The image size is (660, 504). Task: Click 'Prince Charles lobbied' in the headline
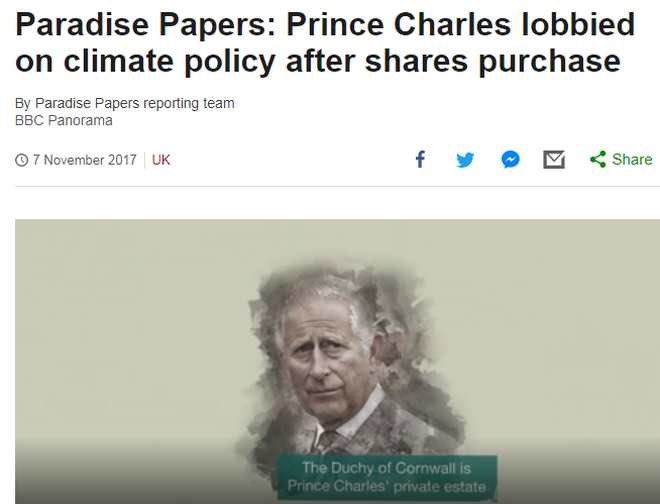click(460, 24)
